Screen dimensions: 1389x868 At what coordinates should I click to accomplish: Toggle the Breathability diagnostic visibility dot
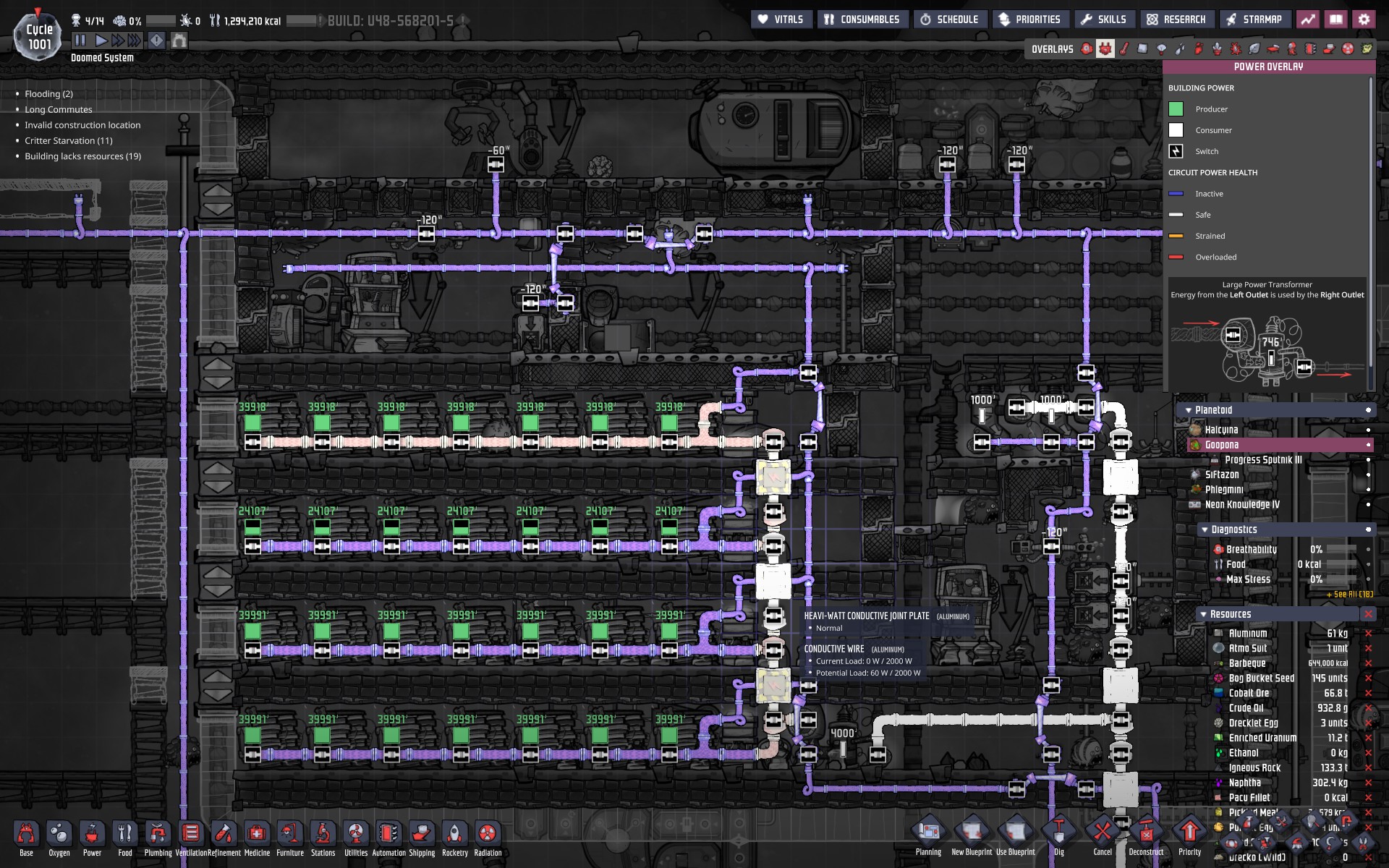point(1368,550)
